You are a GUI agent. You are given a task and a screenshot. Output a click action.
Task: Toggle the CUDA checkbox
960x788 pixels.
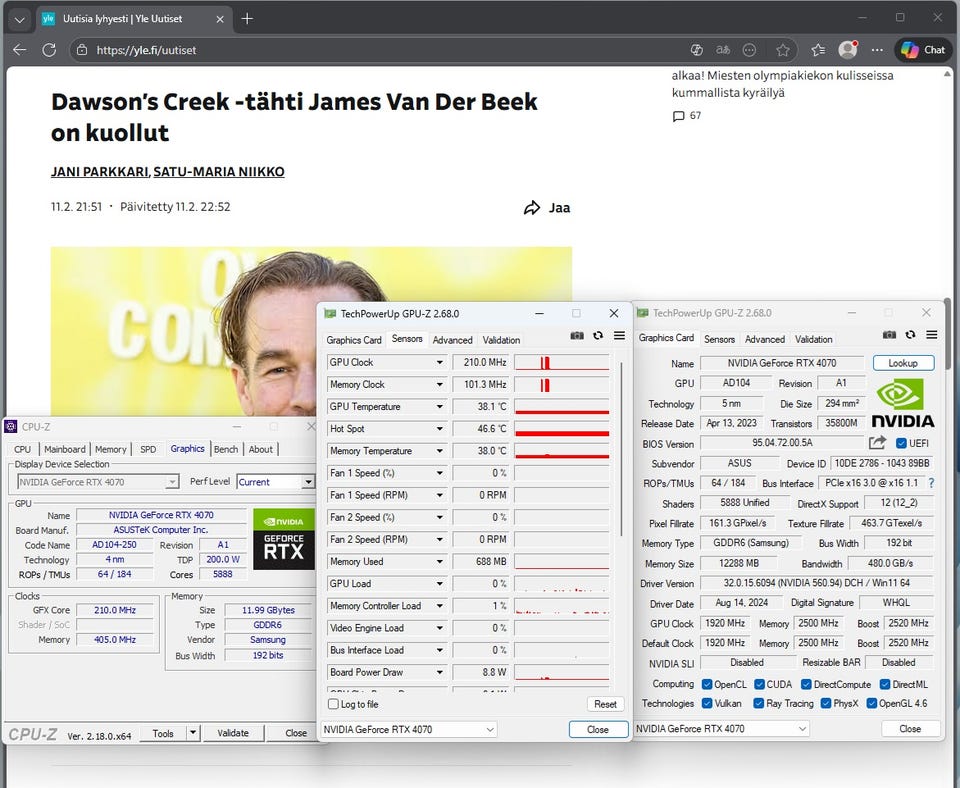(760, 685)
